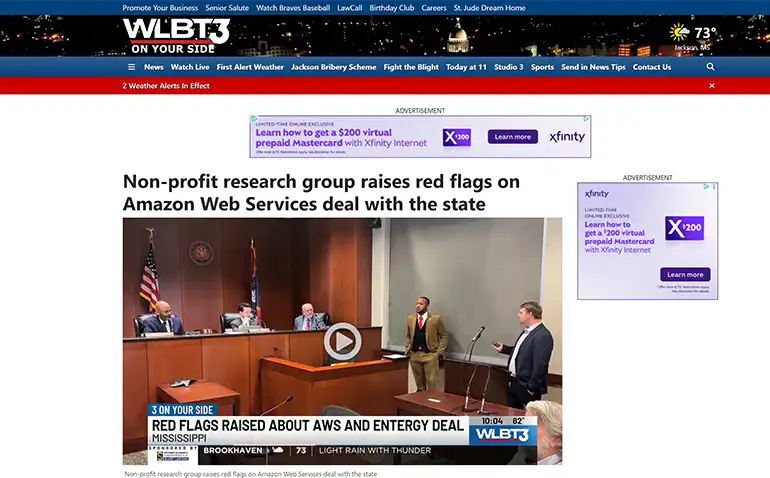The height and width of the screenshot is (478, 770).
Task: View the 2 Weather Alerts In Effect
Action: click(166, 85)
